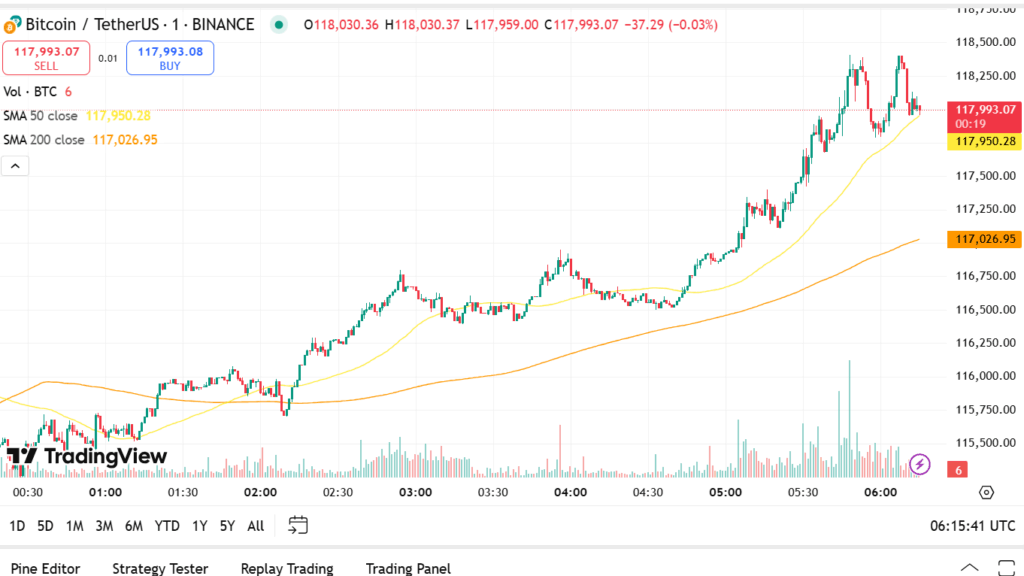Collapse the indicator legend chevron
This screenshot has width=1024, height=576.
tap(15, 166)
